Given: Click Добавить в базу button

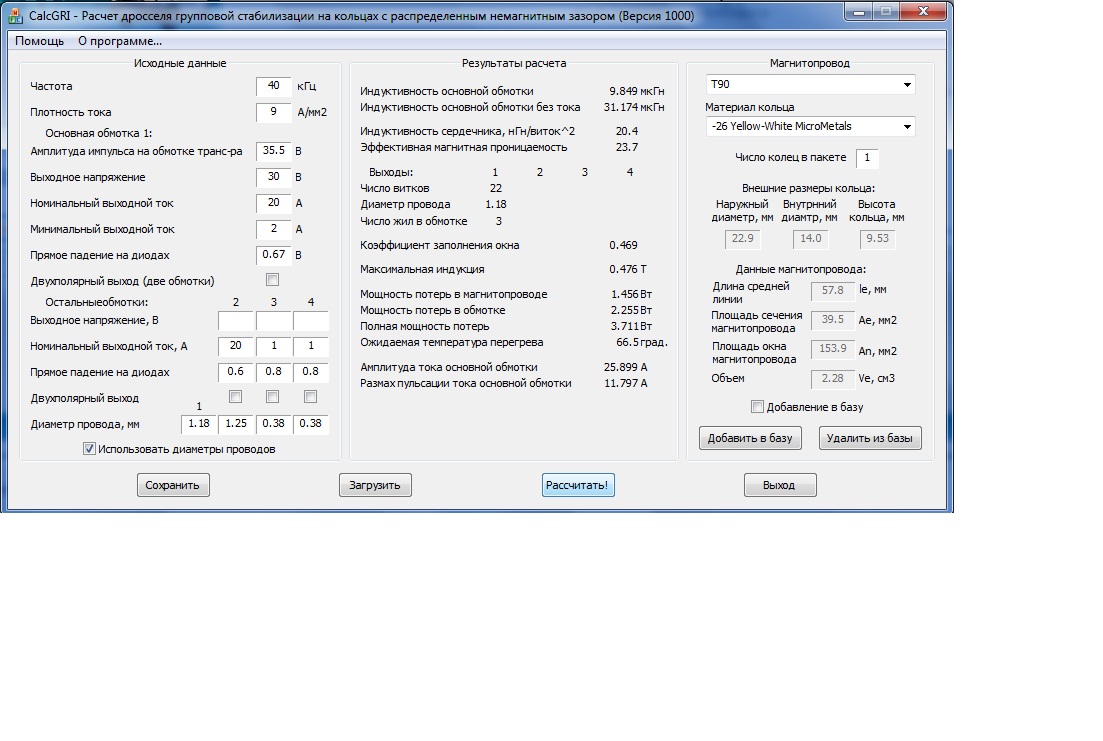Looking at the screenshot, I should (750, 438).
